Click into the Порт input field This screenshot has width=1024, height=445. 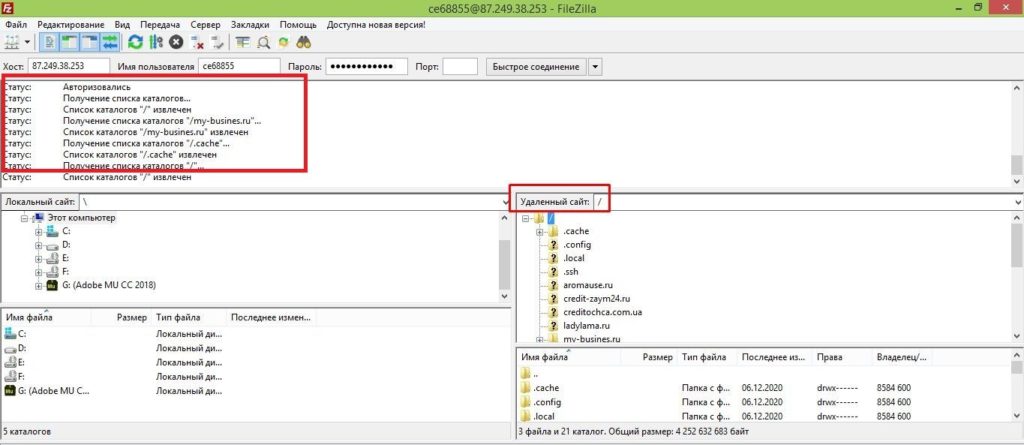pos(459,67)
